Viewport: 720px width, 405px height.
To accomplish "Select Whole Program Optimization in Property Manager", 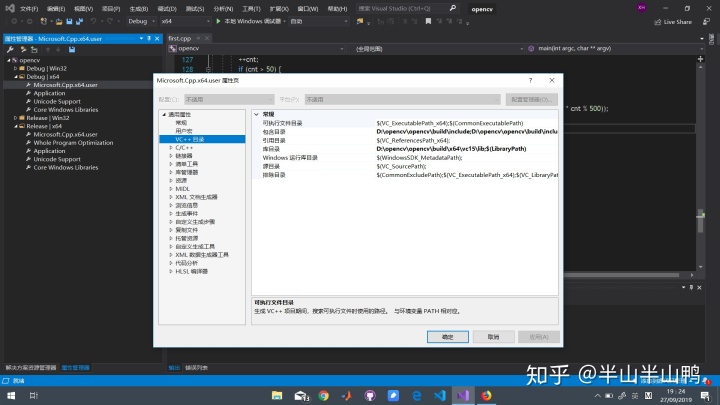I will point(73,143).
